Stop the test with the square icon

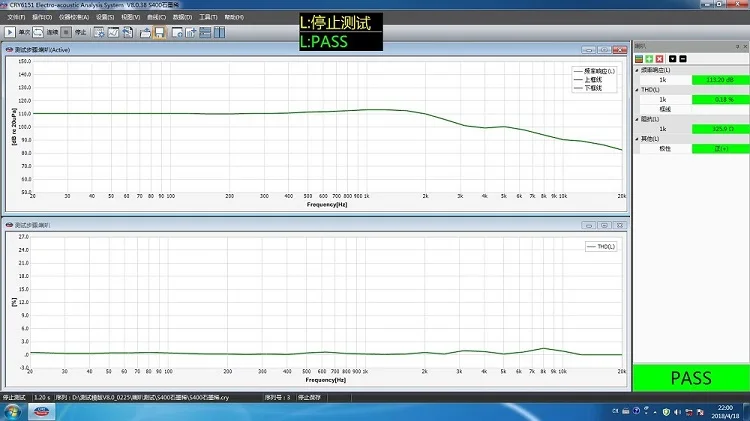point(66,32)
